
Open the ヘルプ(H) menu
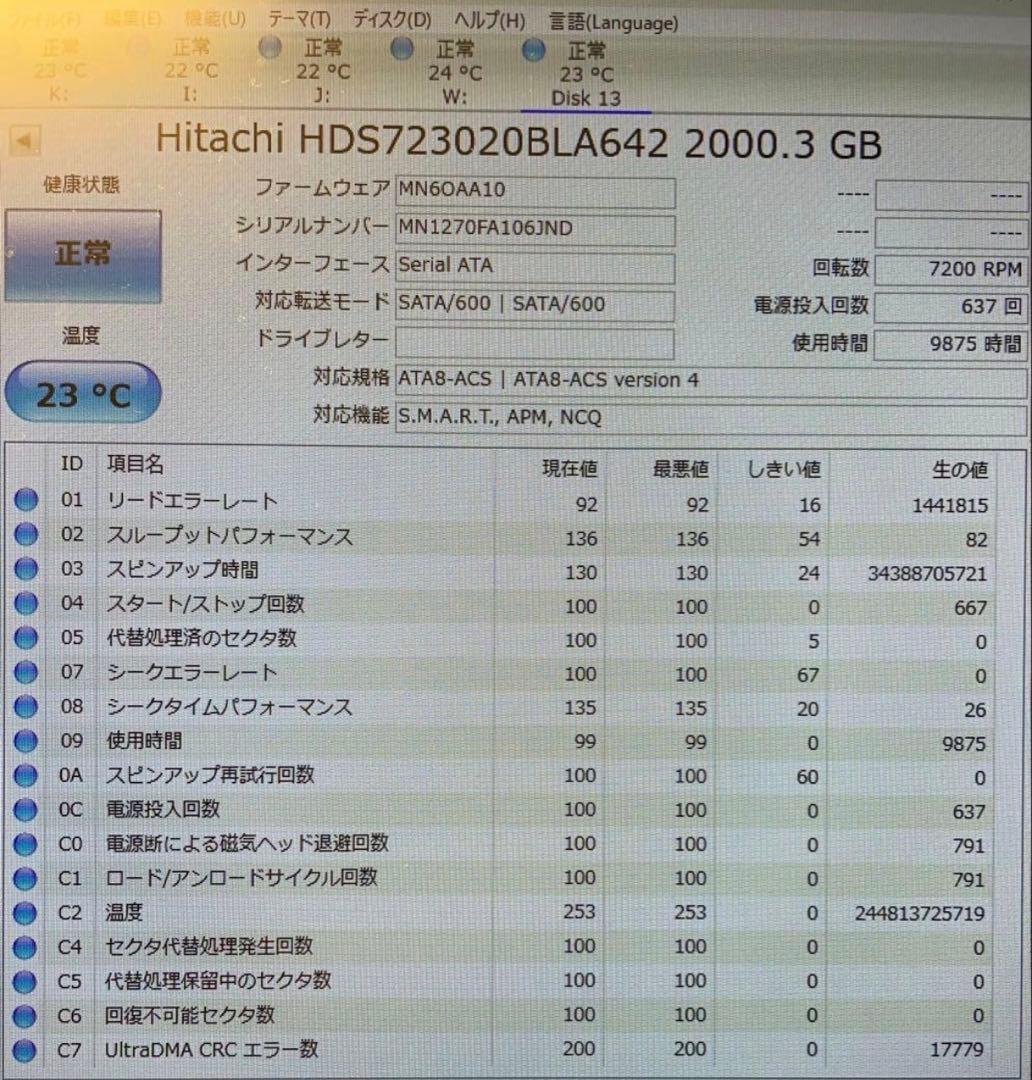coord(487,20)
